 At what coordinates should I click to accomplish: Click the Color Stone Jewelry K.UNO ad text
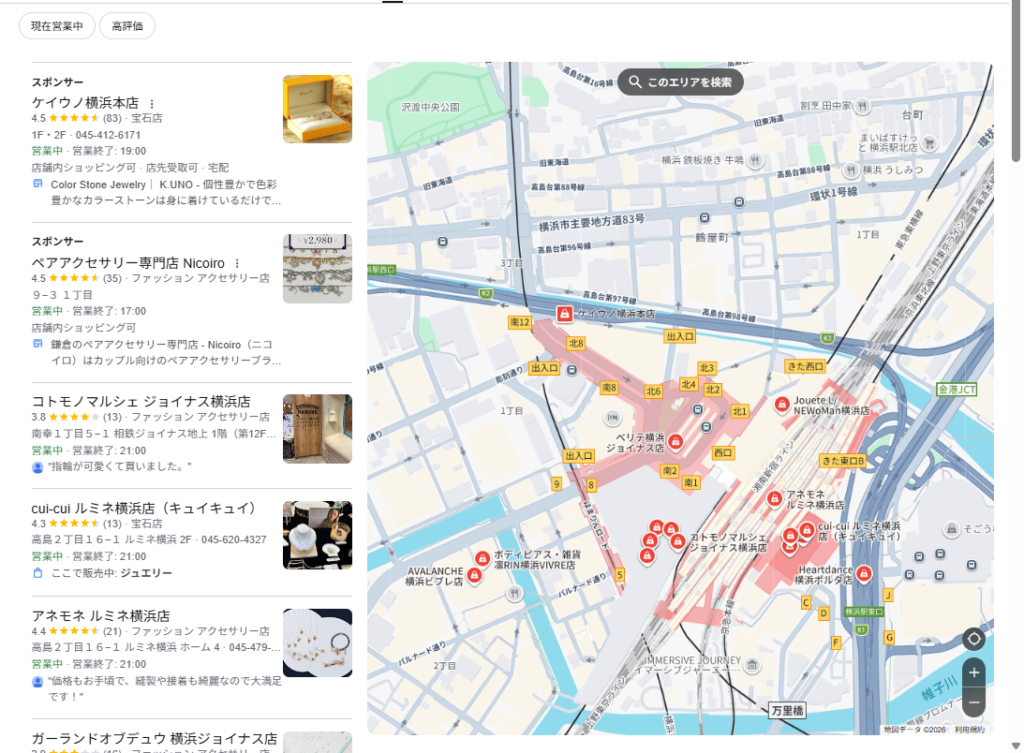(165, 193)
